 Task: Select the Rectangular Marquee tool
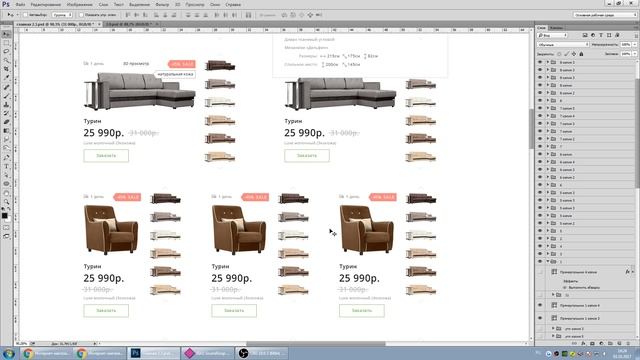(6, 43)
